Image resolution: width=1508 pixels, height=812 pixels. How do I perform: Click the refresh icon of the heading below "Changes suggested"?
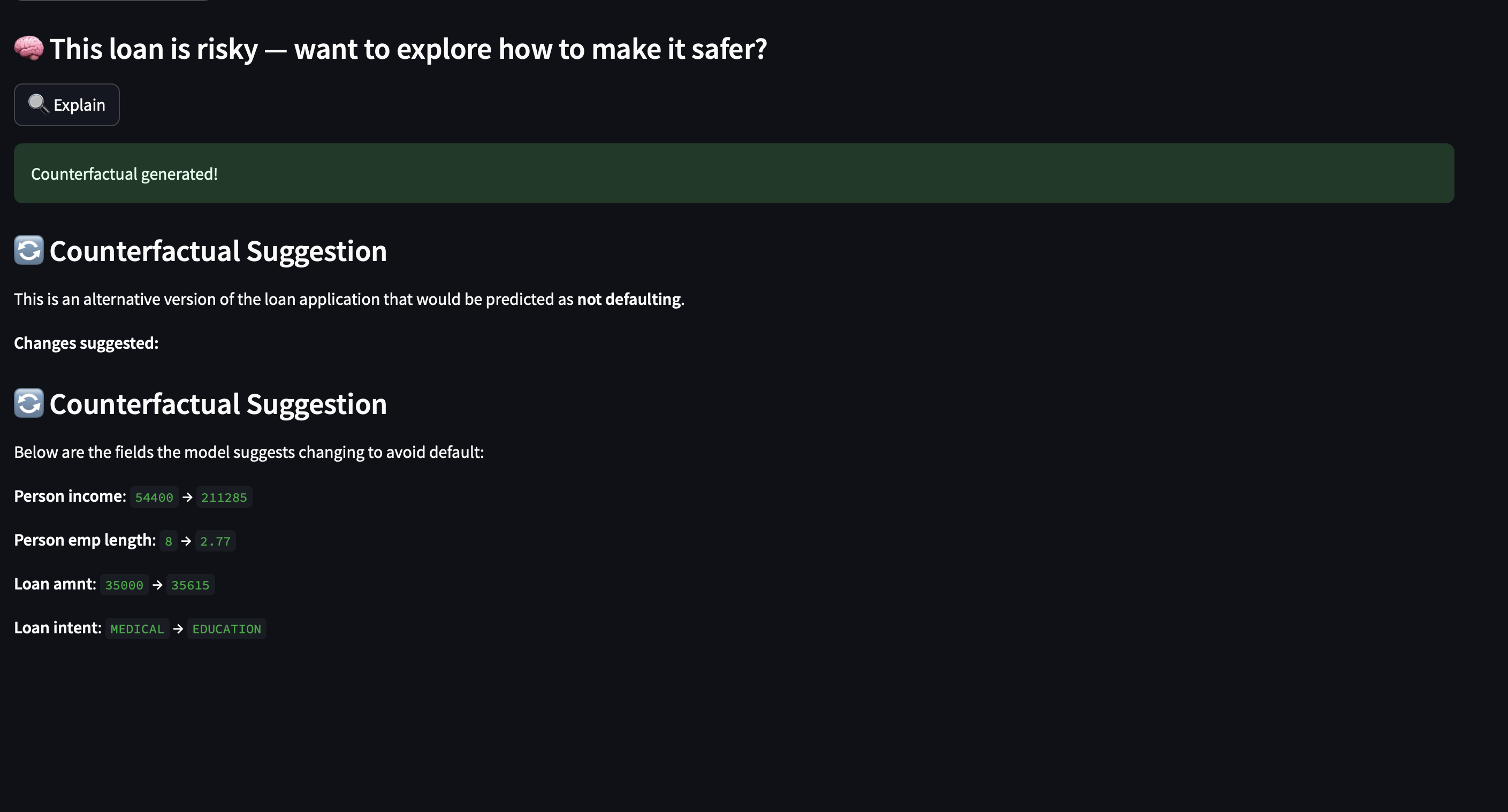point(29,403)
